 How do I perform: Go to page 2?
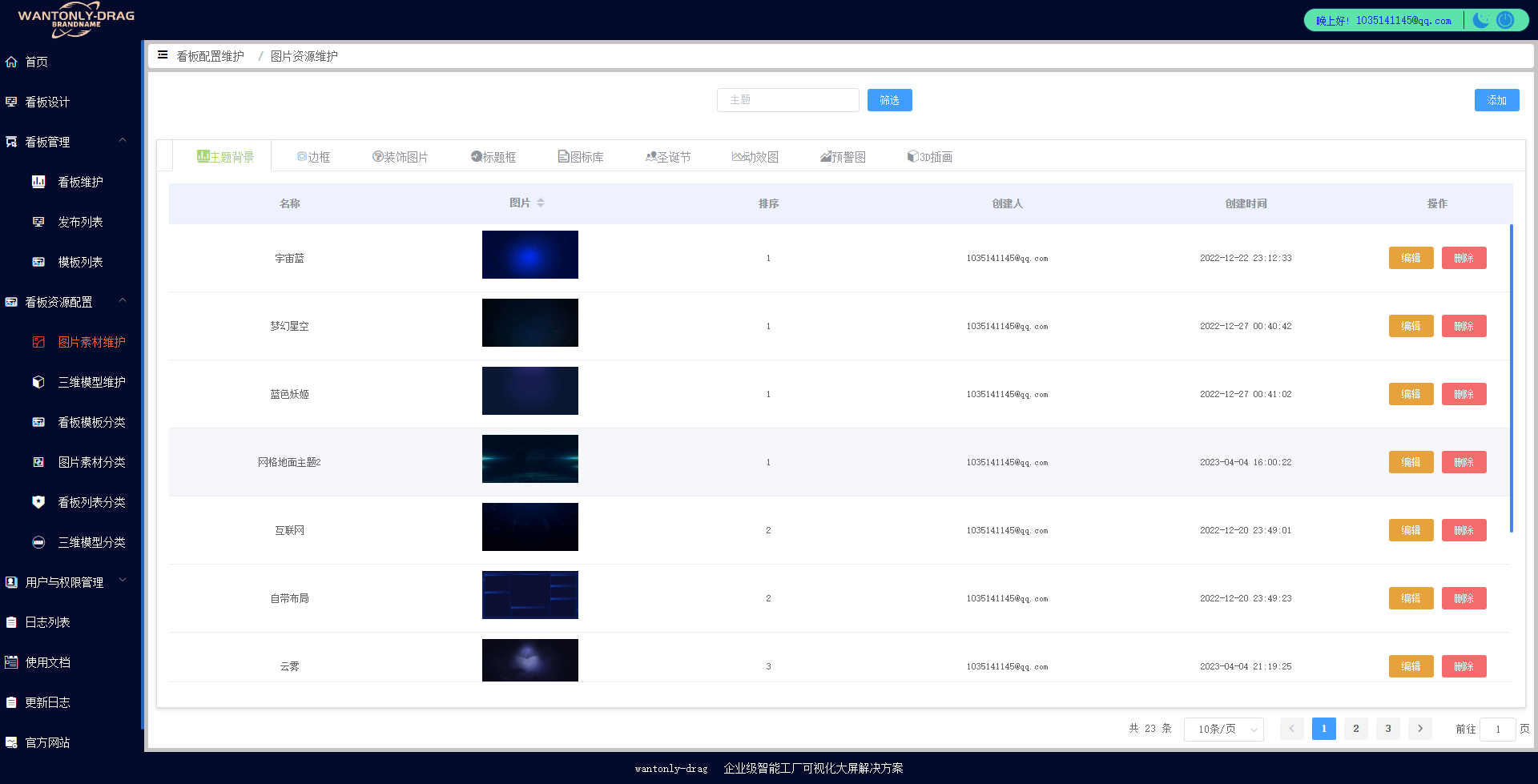tap(1355, 729)
